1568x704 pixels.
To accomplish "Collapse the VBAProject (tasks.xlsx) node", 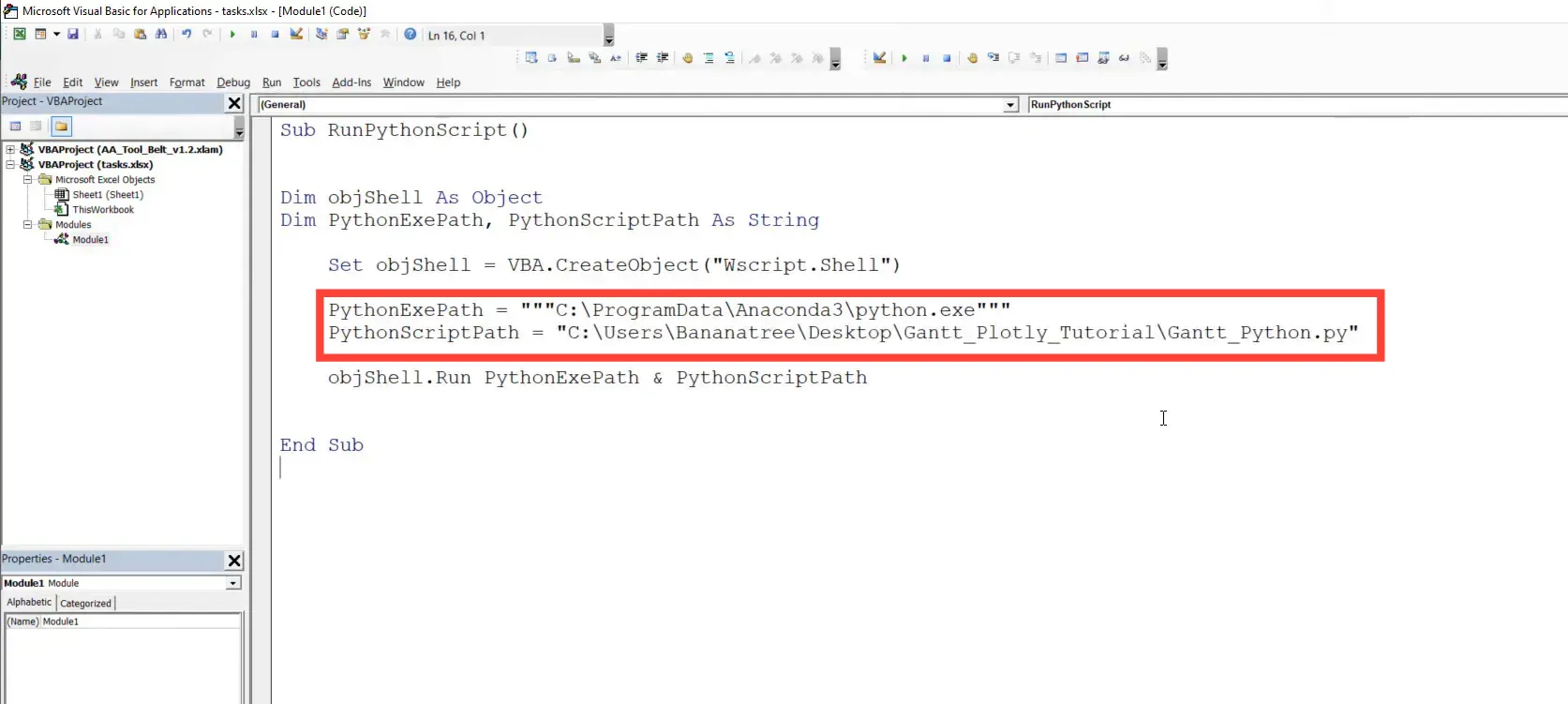I will (x=10, y=164).
